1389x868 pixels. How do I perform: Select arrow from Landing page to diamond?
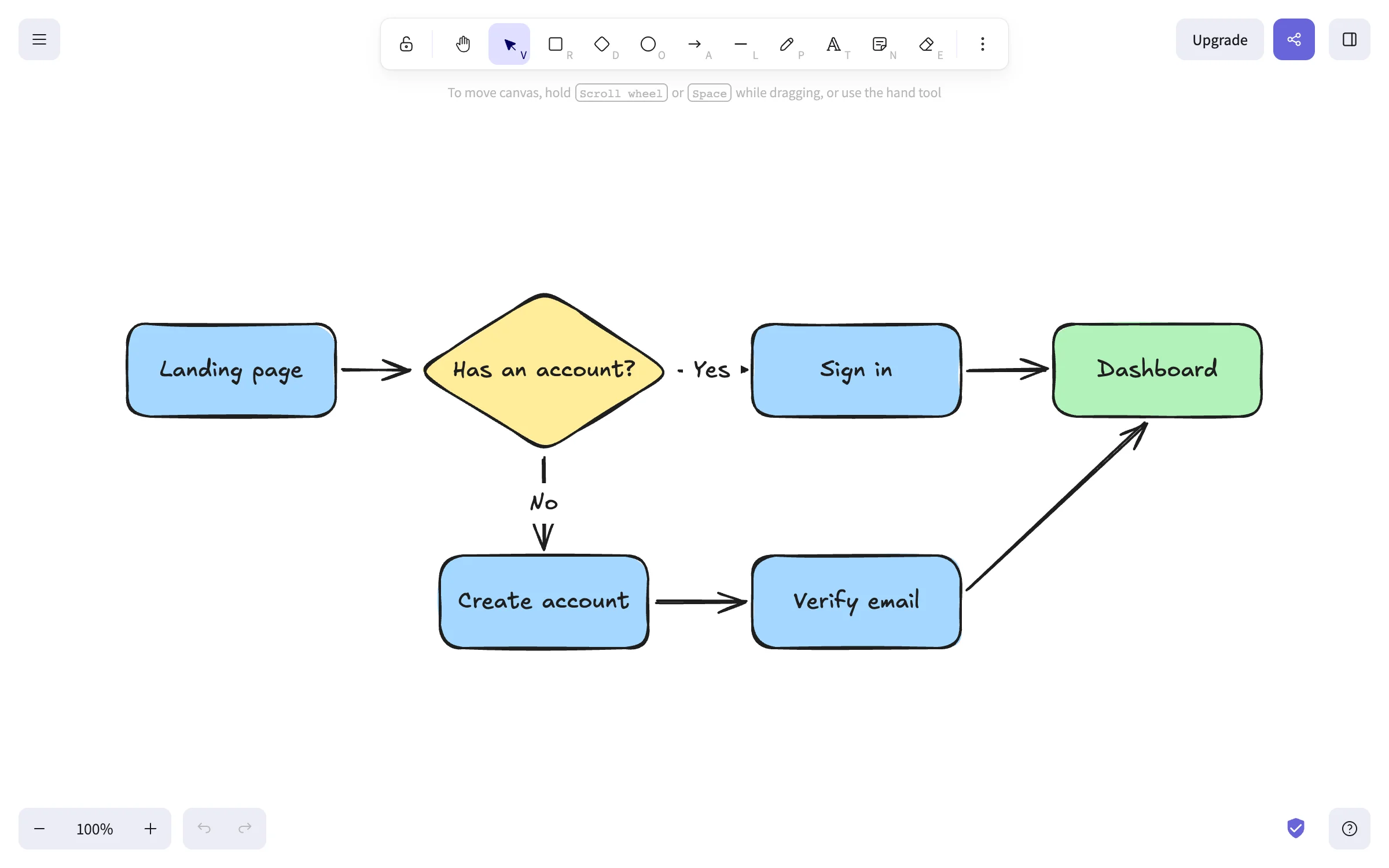point(376,370)
